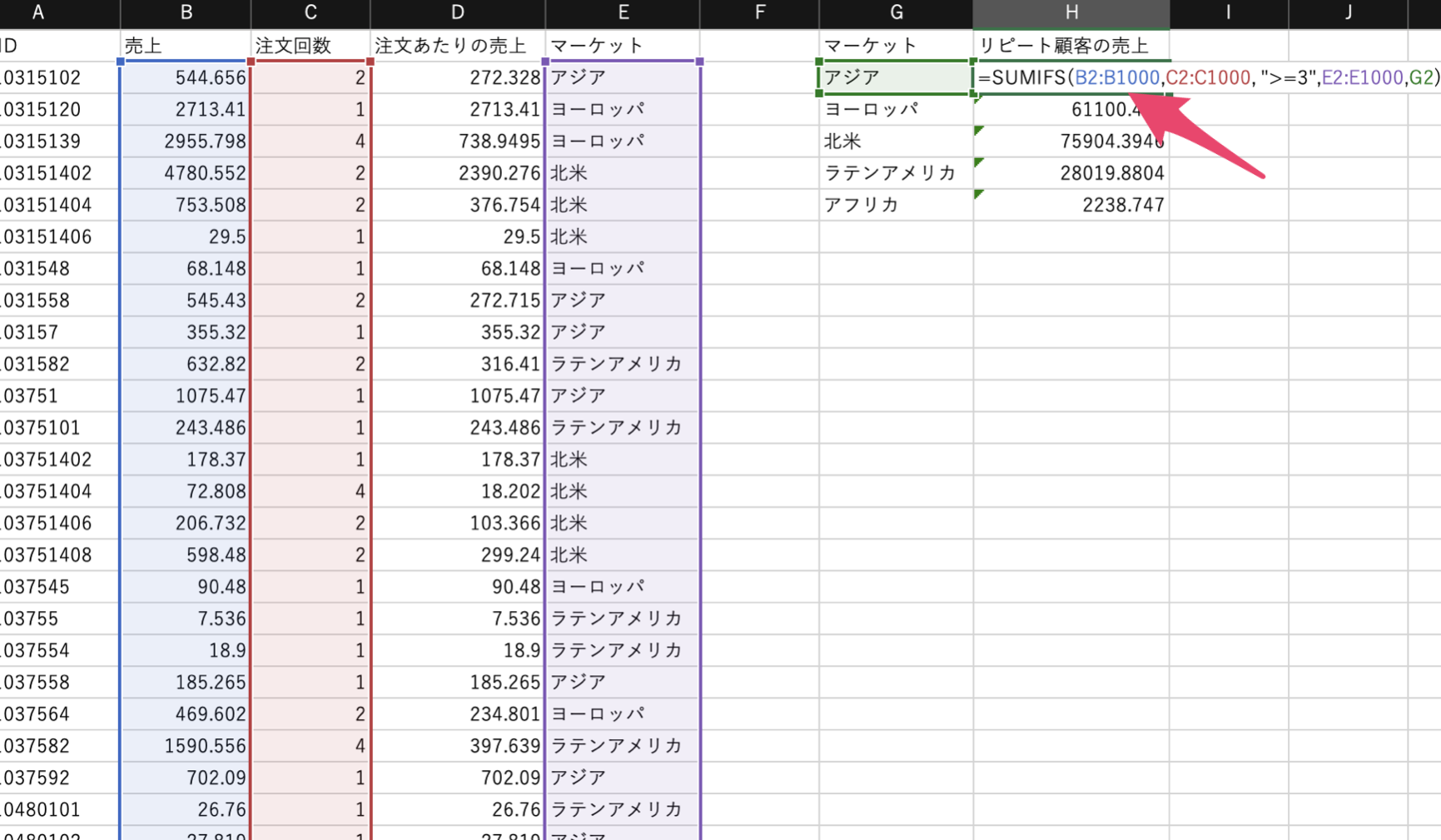Select column F header
Screen dimensions: 1441x840
759,12
